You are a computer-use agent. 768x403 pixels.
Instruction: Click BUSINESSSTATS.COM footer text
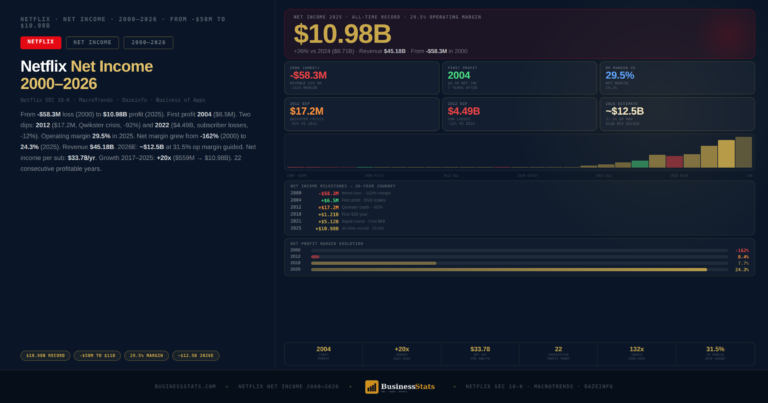click(185, 386)
